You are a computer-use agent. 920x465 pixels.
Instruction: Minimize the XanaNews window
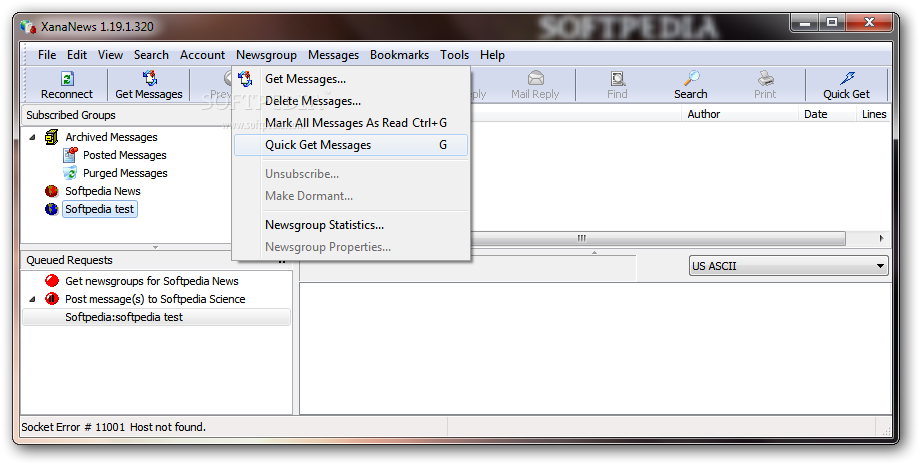tap(805, 23)
